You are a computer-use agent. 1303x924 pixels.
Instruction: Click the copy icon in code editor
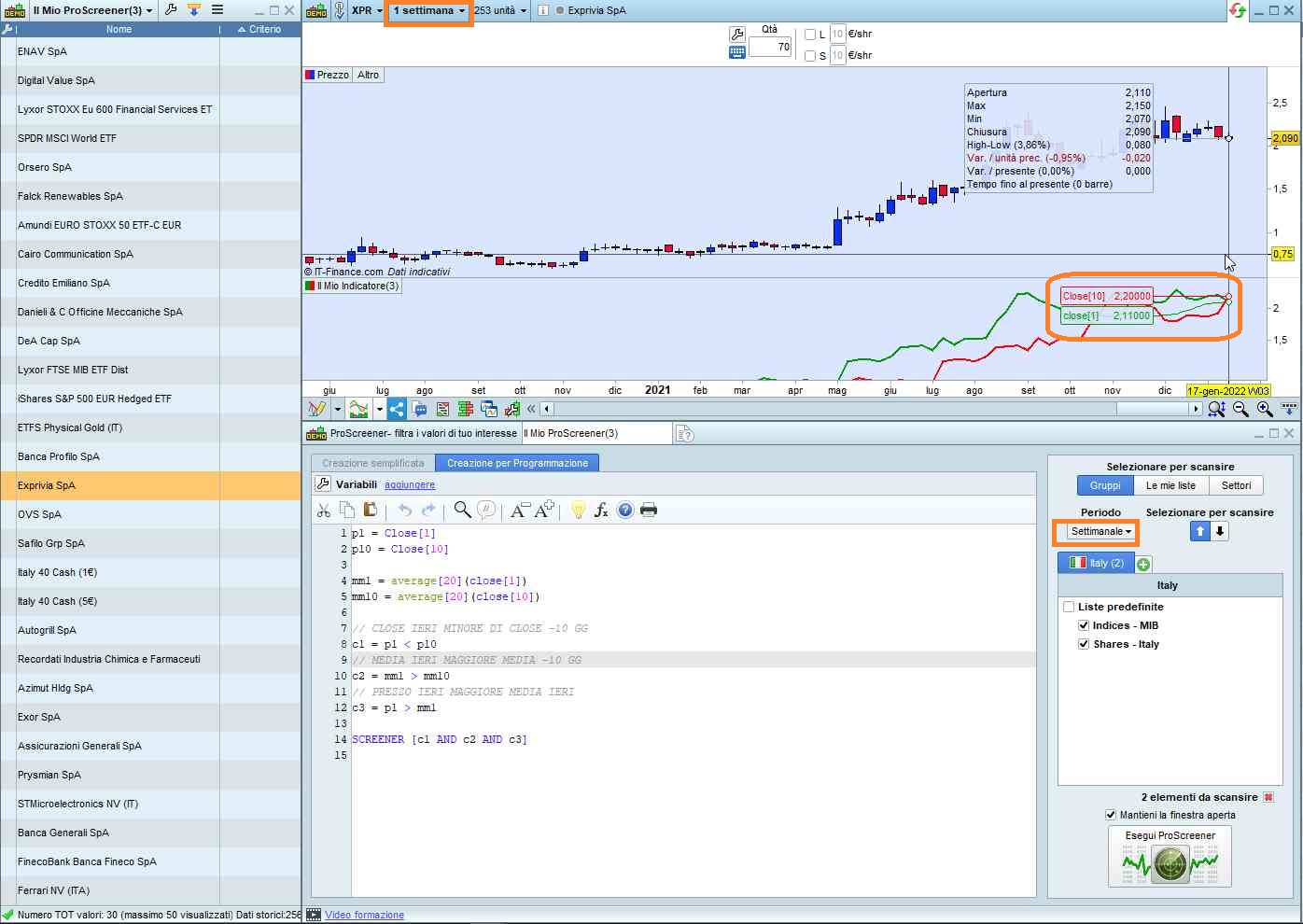tap(347, 510)
